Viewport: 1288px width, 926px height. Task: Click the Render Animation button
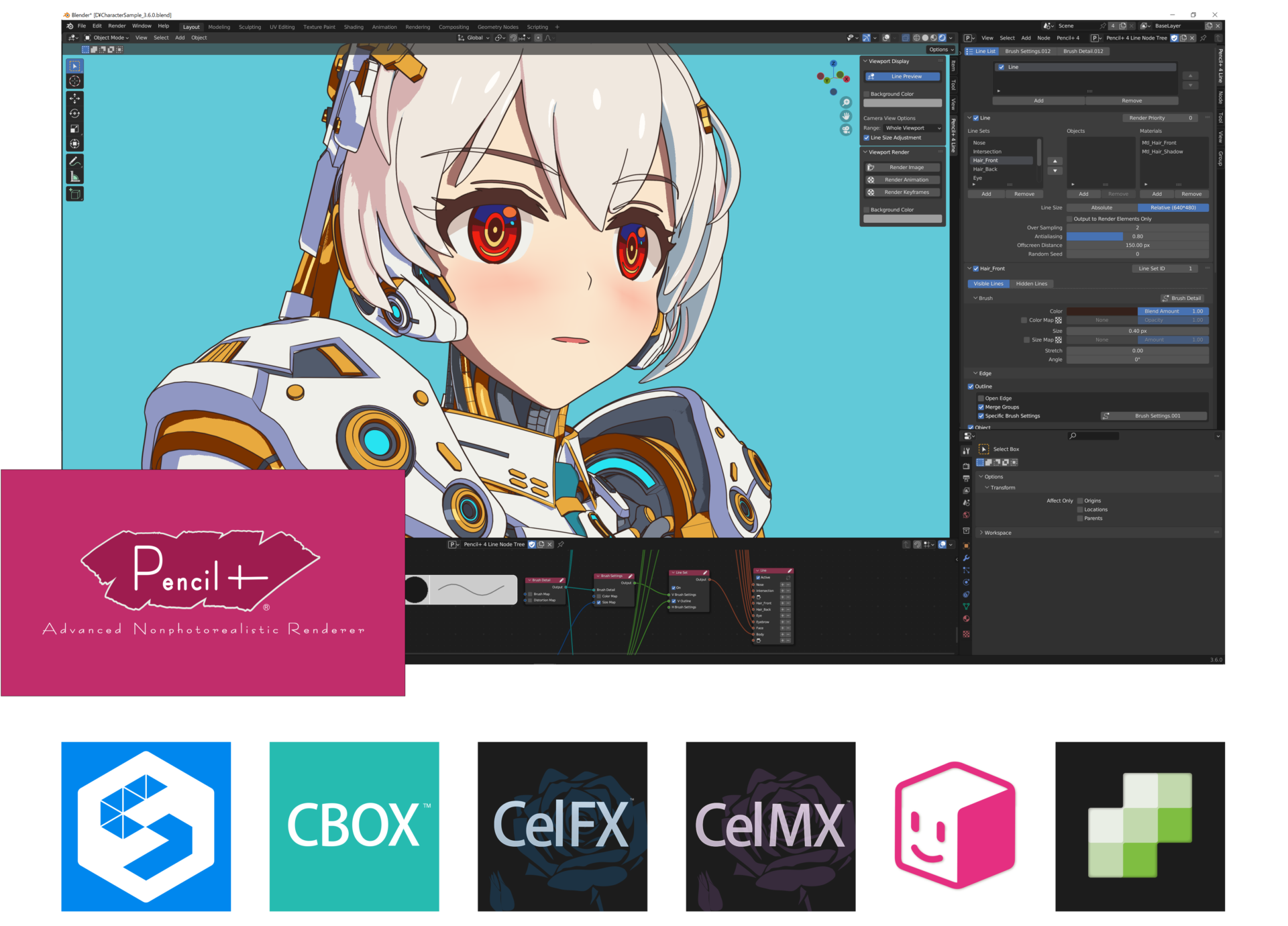pyautogui.click(x=903, y=180)
